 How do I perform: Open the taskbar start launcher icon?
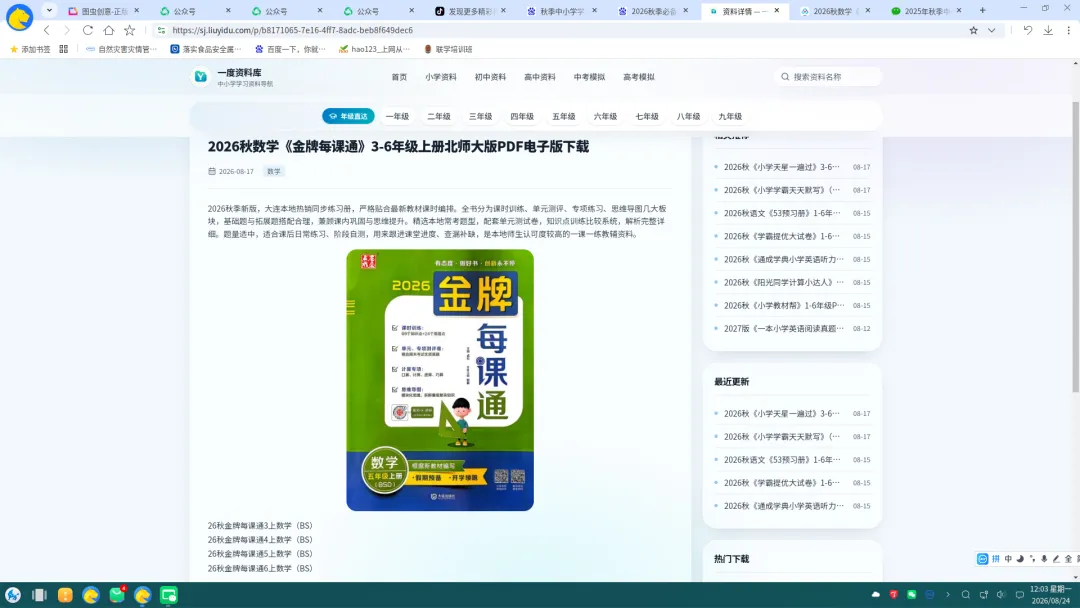[x=13, y=595]
